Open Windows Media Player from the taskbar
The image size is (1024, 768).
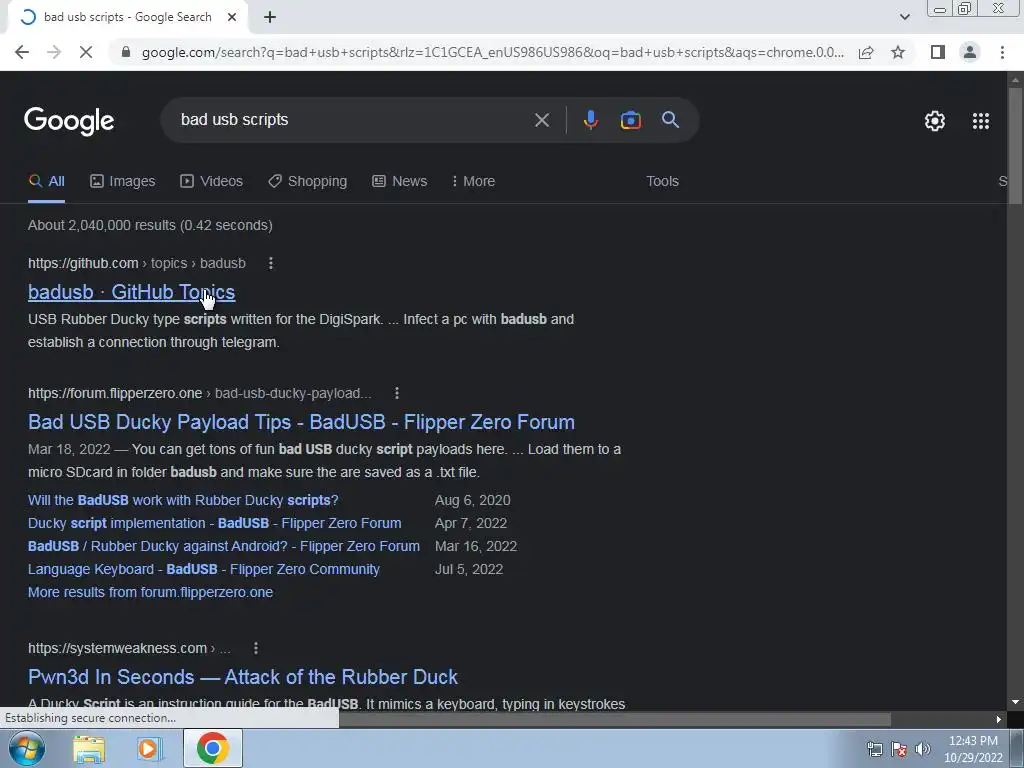pyautogui.click(x=149, y=749)
